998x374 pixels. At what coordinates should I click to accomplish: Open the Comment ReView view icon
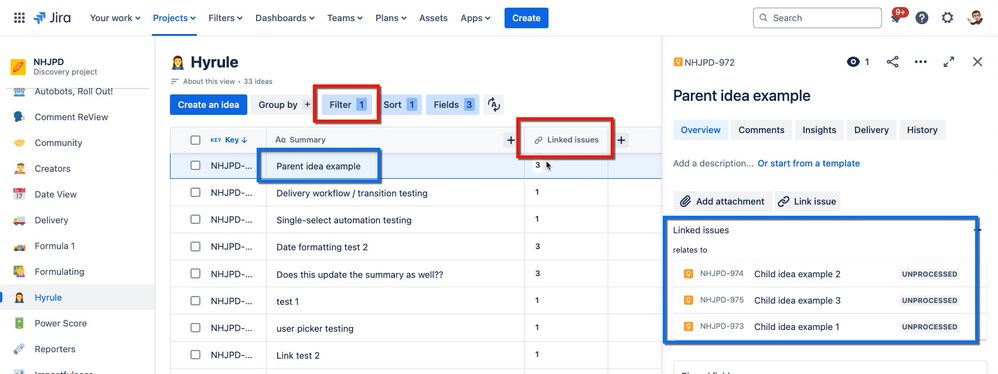[x=19, y=117]
